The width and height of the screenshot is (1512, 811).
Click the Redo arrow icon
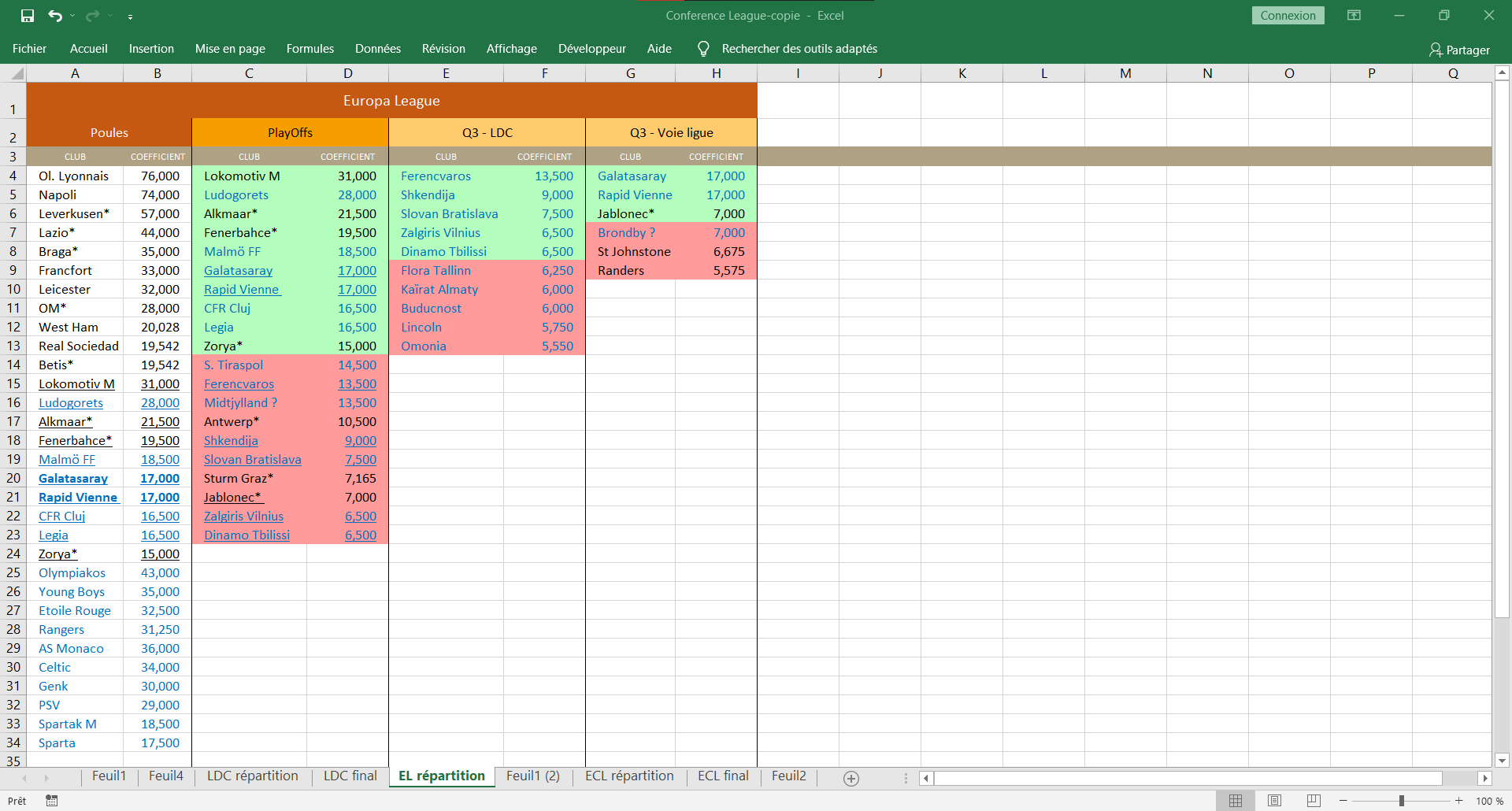(92, 16)
